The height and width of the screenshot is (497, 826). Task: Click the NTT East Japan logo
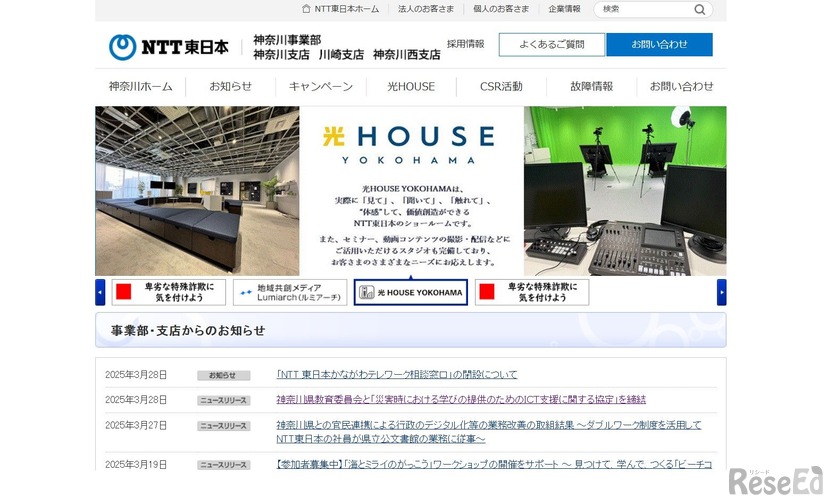(x=169, y=47)
